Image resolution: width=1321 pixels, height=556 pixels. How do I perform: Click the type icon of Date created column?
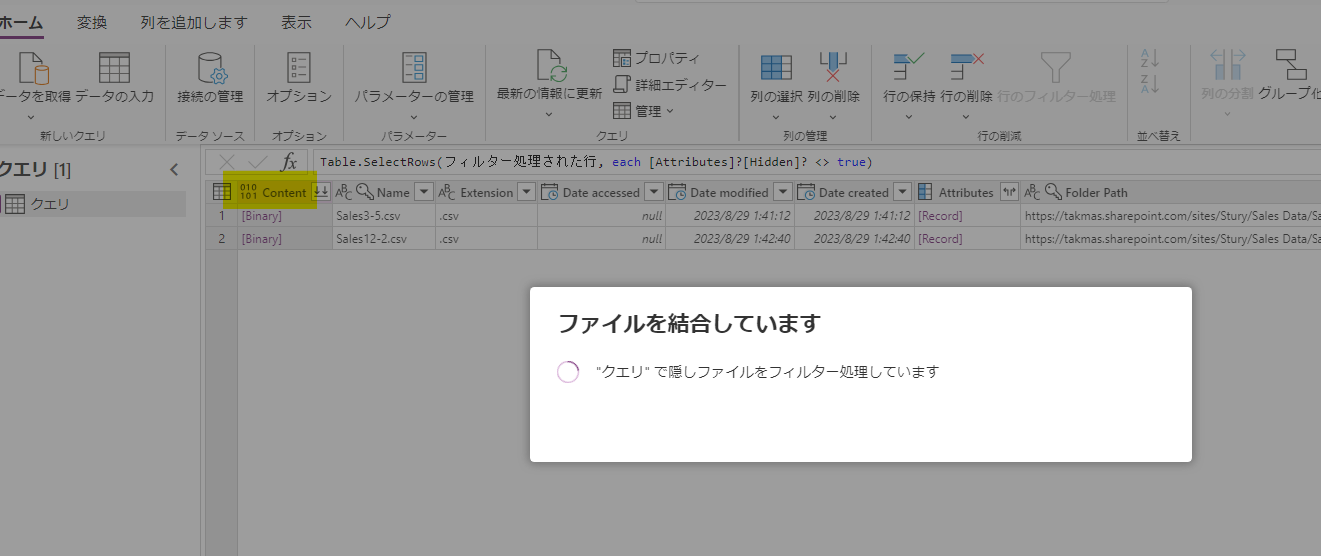click(806, 192)
